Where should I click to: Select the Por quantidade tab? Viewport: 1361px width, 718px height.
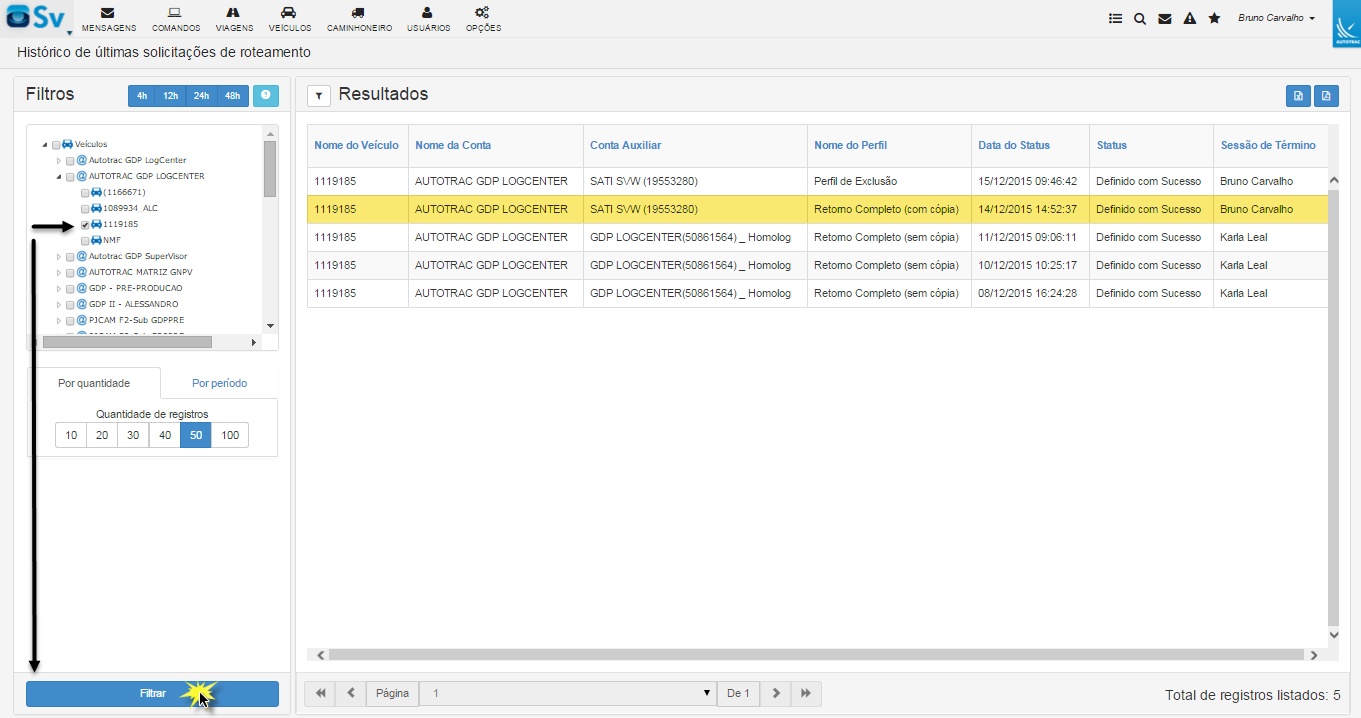pyautogui.click(x=94, y=383)
